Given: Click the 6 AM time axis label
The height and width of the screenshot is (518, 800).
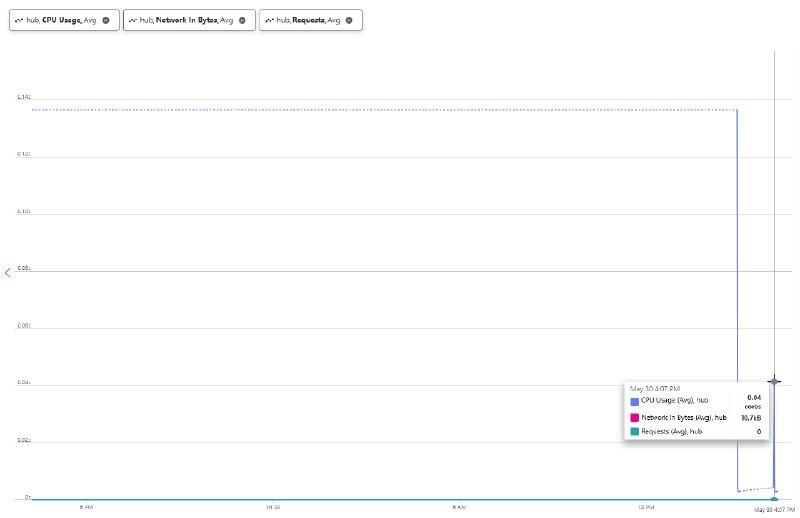Looking at the screenshot, I should point(459,507).
